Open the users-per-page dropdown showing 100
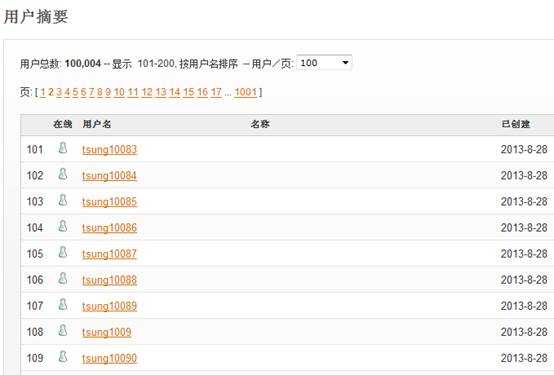The height and width of the screenshot is (375, 554). point(324,63)
